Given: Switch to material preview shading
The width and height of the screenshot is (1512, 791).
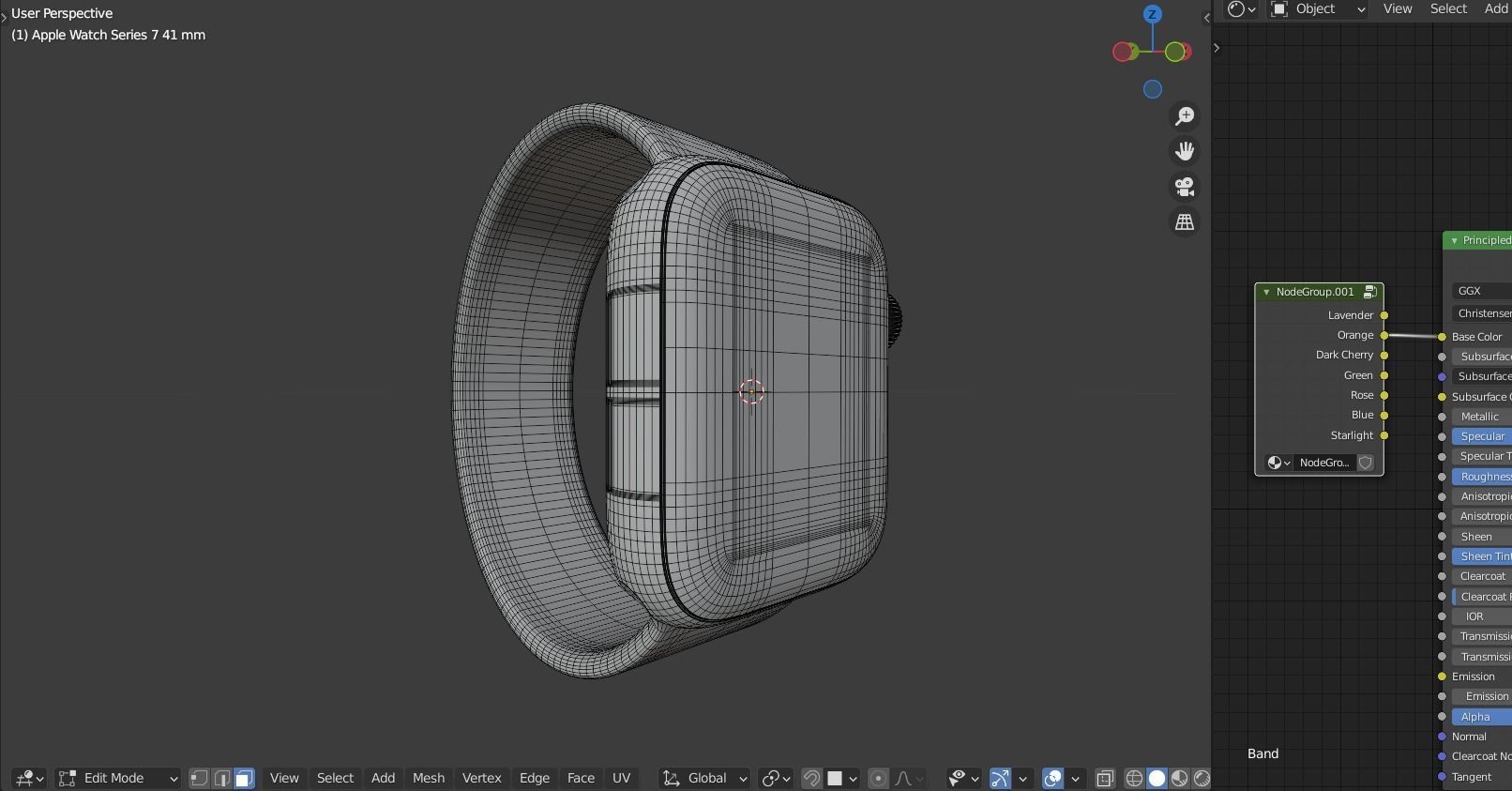Looking at the screenshot, I should [1179, 778].
